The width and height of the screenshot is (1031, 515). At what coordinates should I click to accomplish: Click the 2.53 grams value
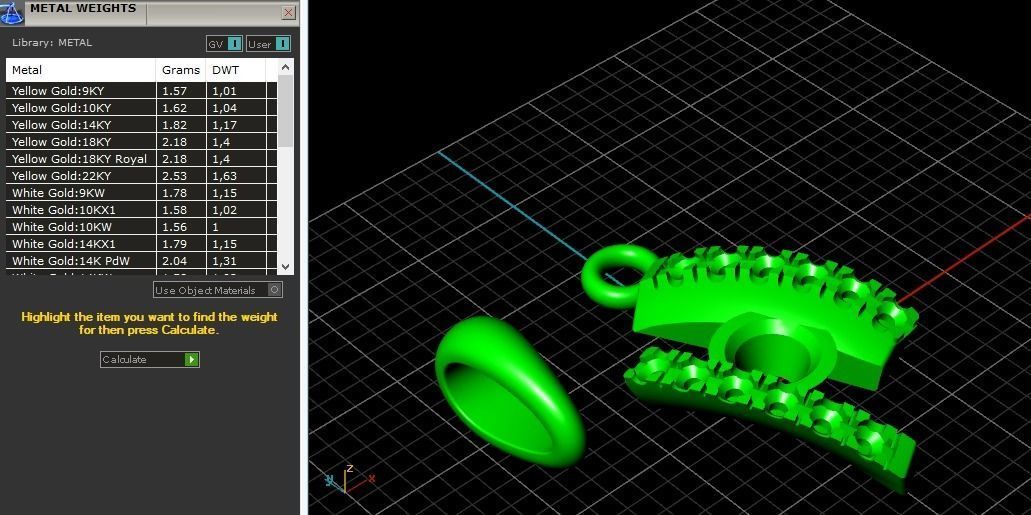pos(174,176)
